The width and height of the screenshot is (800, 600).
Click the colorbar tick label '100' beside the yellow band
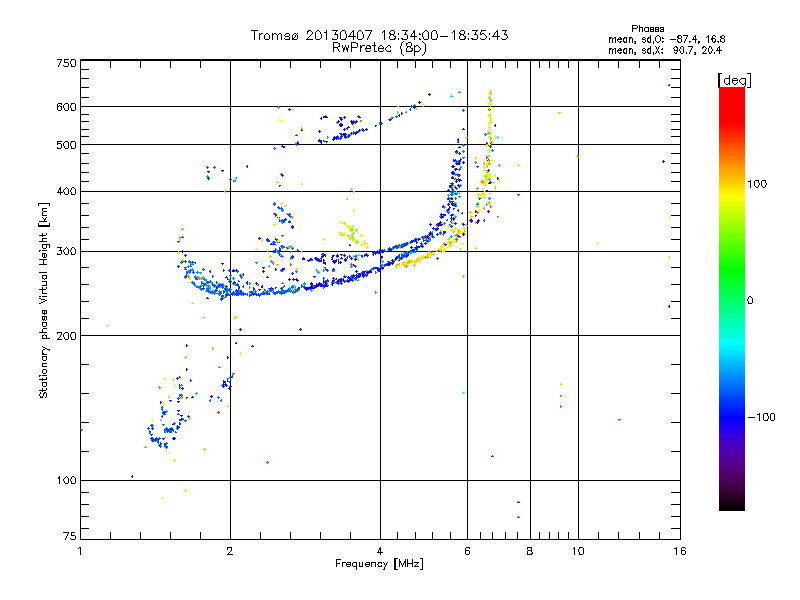coord(757,184)
